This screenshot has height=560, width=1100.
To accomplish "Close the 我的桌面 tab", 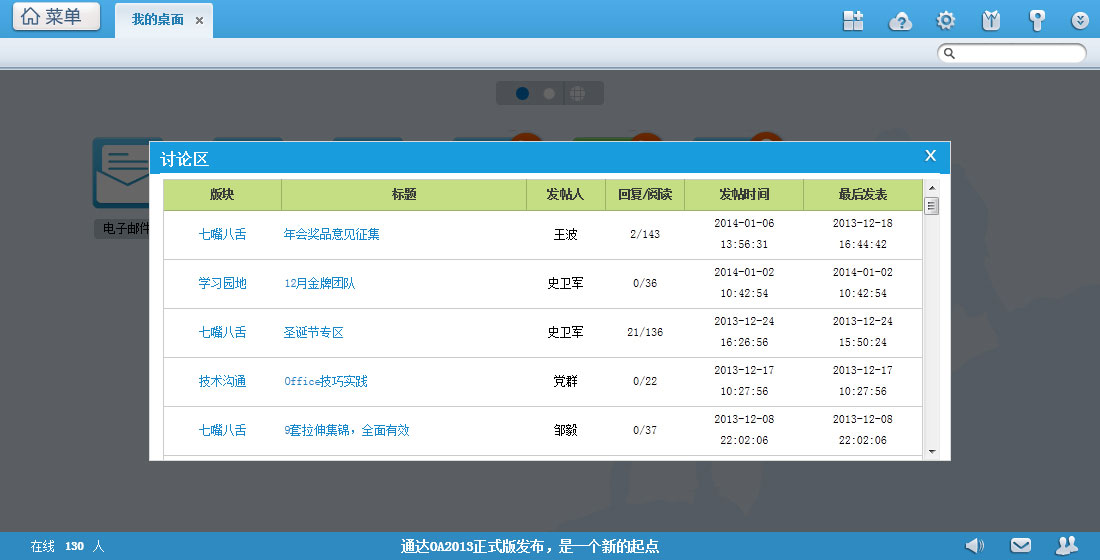I will [199, 21].
